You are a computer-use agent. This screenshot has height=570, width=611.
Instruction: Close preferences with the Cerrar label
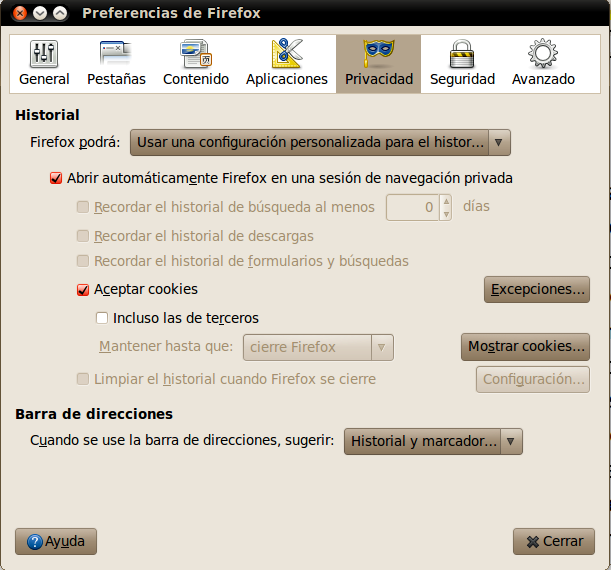pos(563,541)
